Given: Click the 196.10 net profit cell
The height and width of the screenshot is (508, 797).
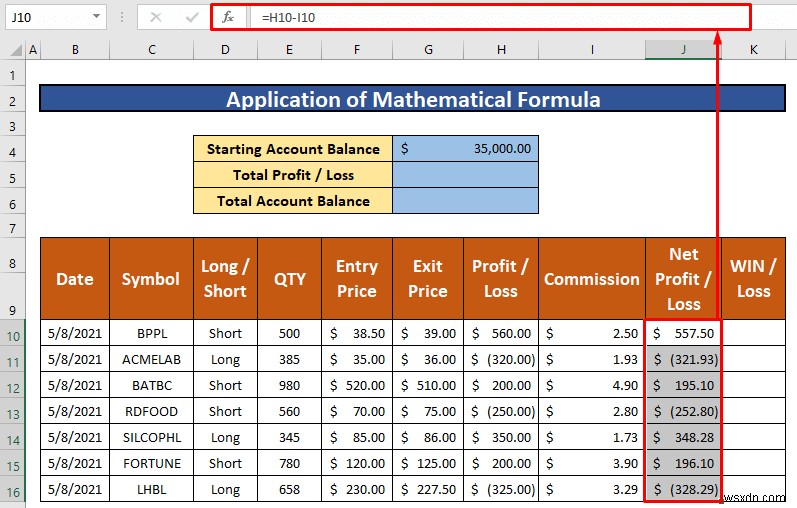Looking at the screenshot, I should [684, 463].
